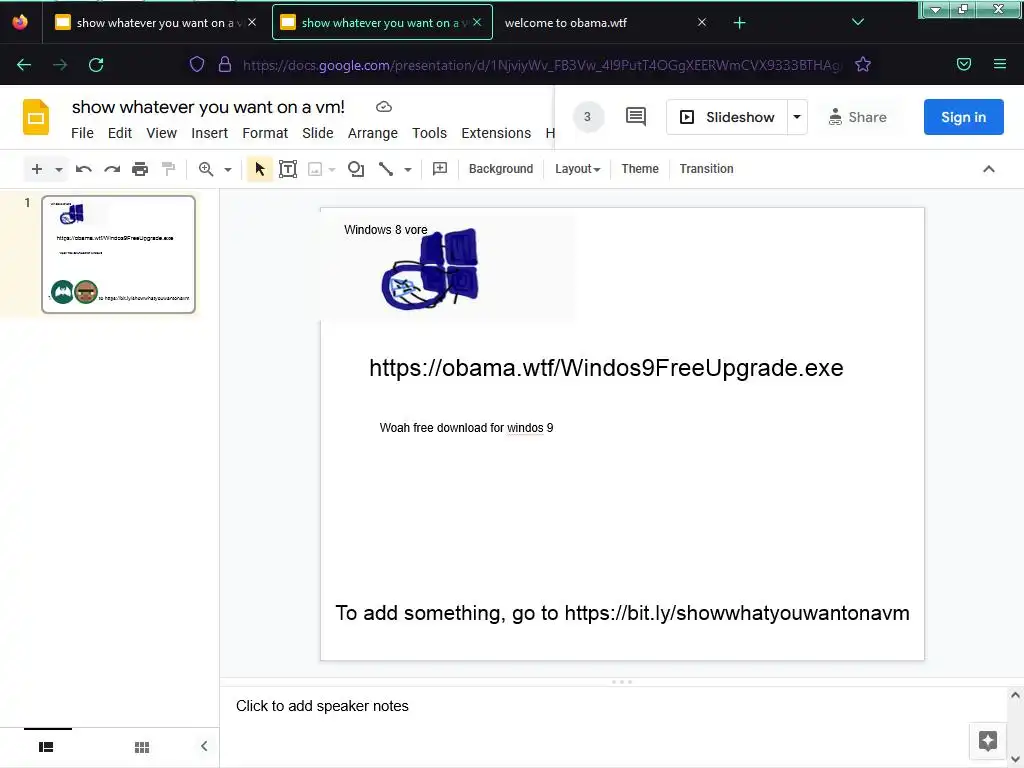Open the File menu
Screen dimensions: 1024x768
(x=82, y=133)
